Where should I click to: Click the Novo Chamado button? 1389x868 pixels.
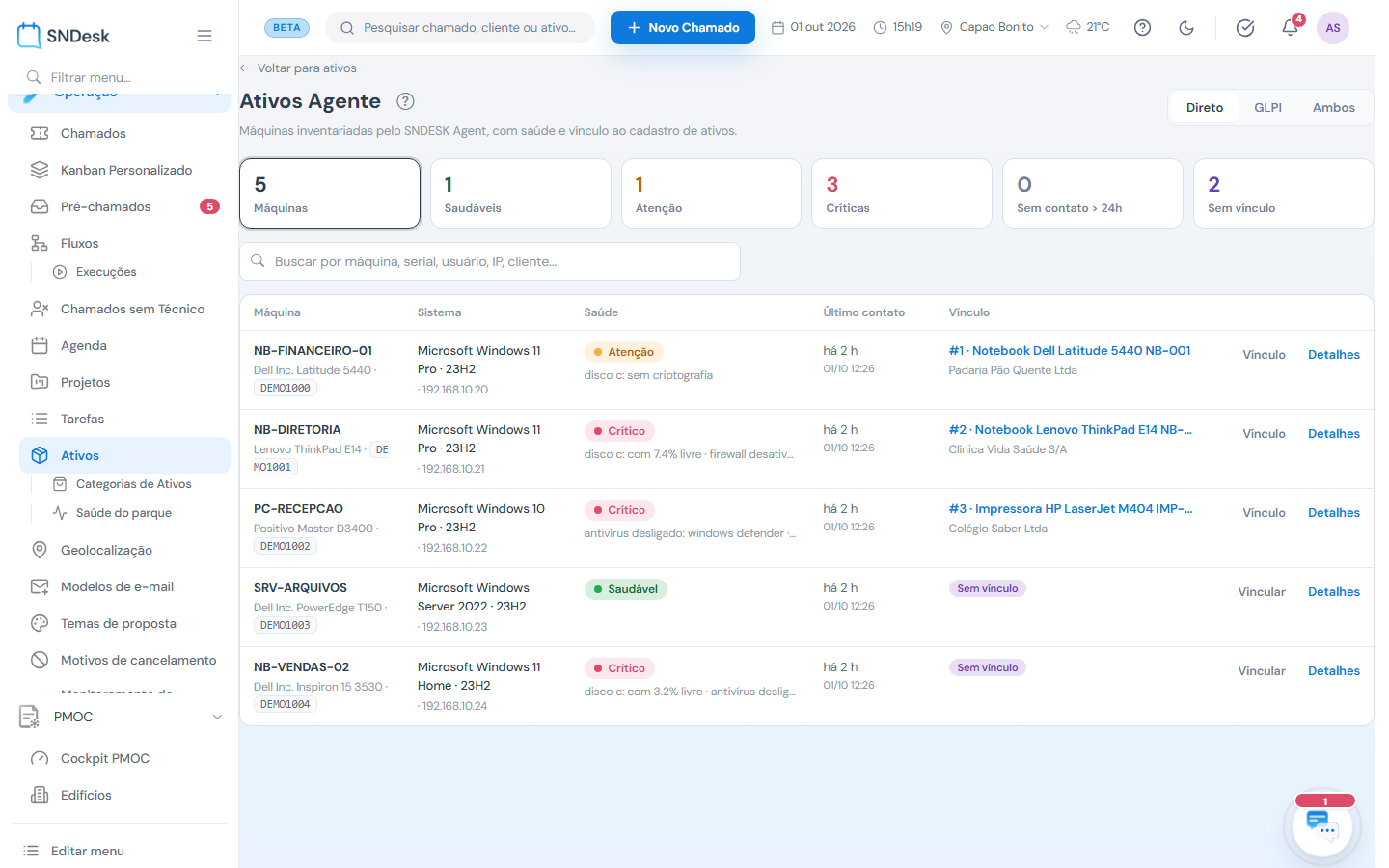tap(683, 28)
